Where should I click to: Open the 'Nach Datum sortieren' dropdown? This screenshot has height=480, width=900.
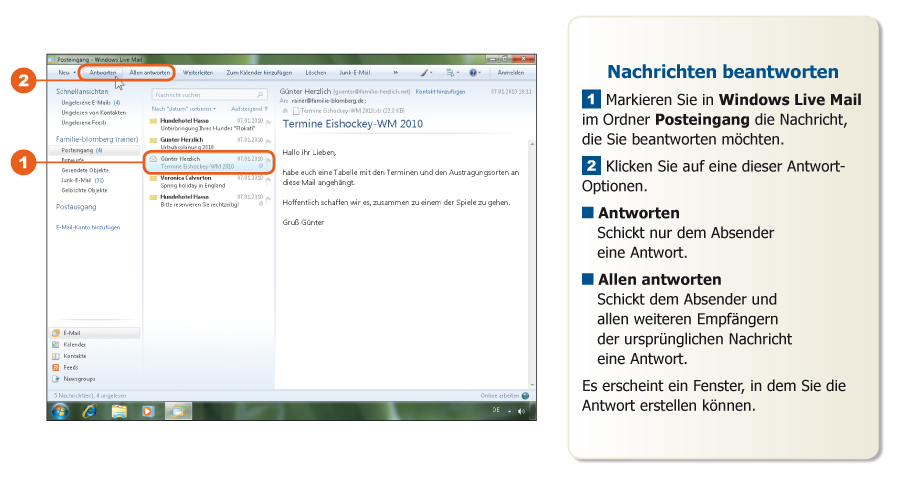[x=184, y=108]
